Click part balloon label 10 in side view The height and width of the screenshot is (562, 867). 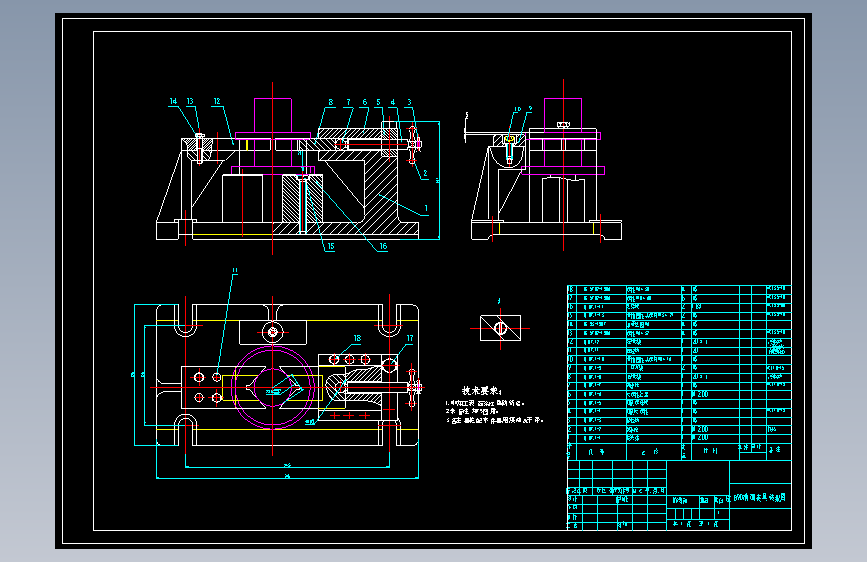tap(518, 110)
